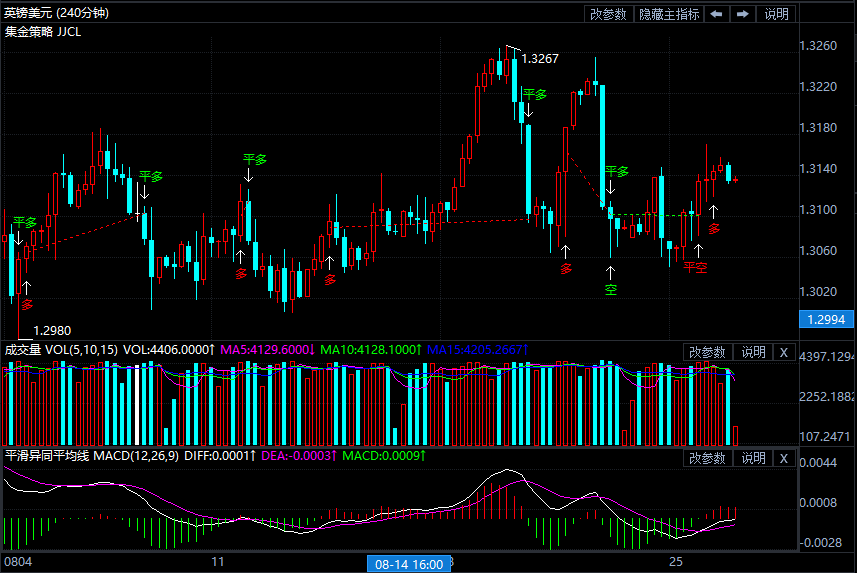Open 说明 in the MACD panel
This screenshot has height=573, width=857.
(753, 458)
